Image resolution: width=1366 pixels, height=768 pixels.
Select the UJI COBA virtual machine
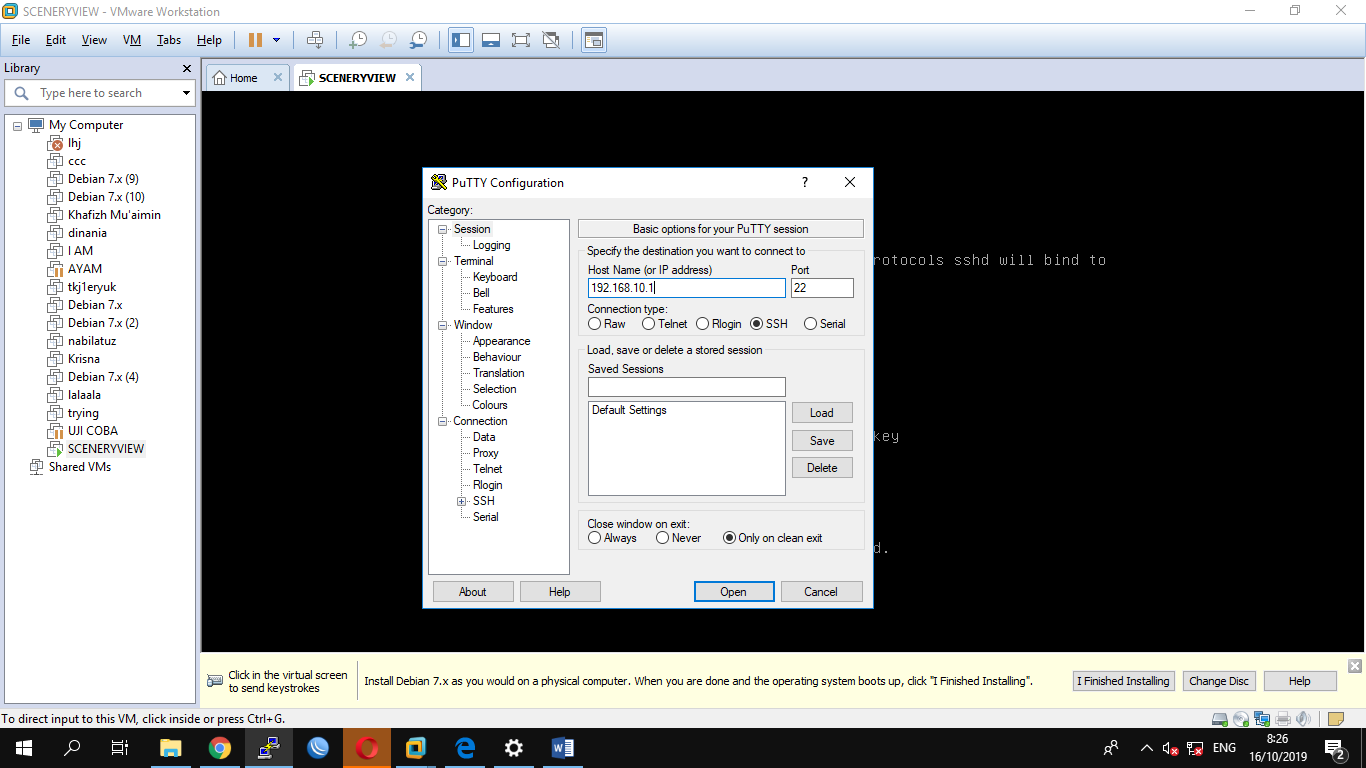(92, 431)
